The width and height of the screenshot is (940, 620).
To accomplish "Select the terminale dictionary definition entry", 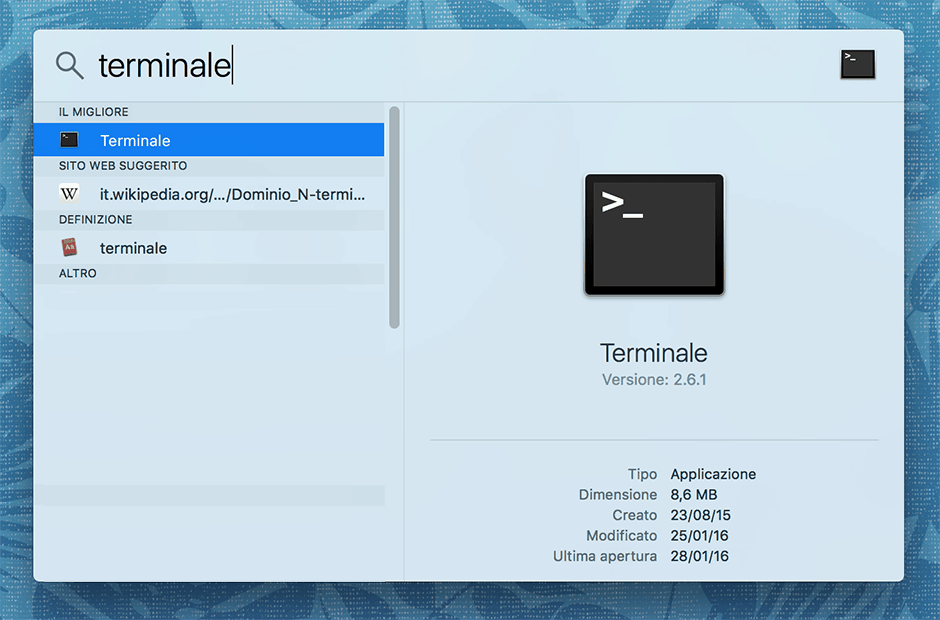I will point(133,248).
